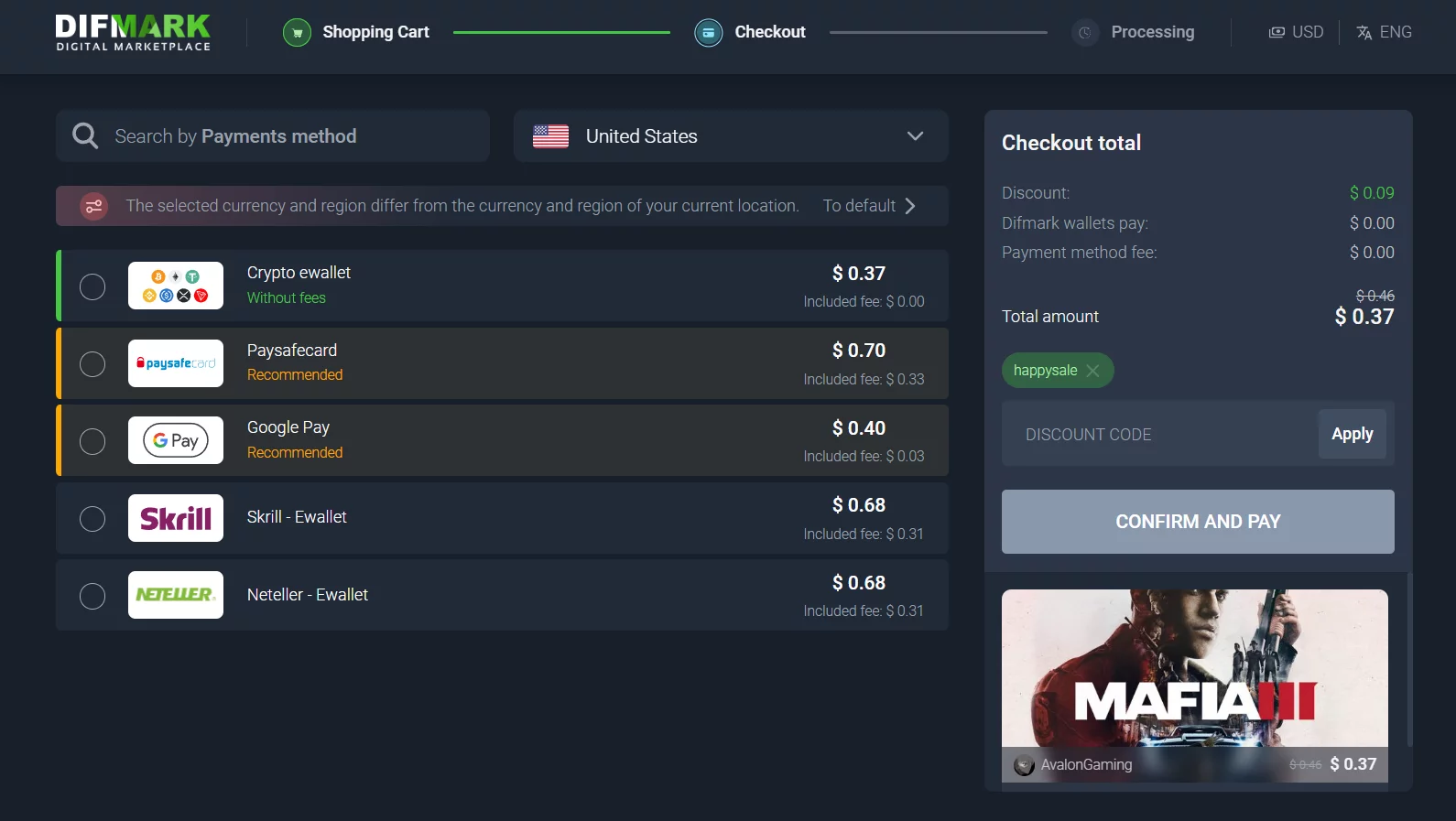Click the Paysafecard Recommended label

click(295, 375)
